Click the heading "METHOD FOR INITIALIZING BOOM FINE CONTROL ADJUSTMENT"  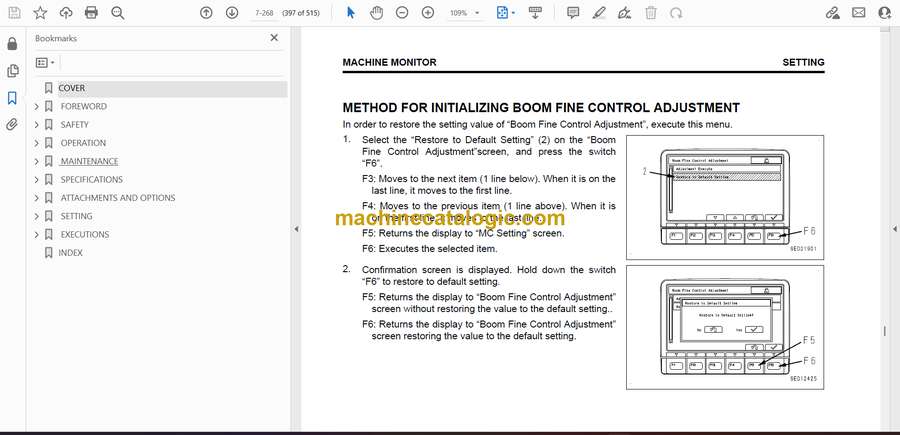[541, 107]
